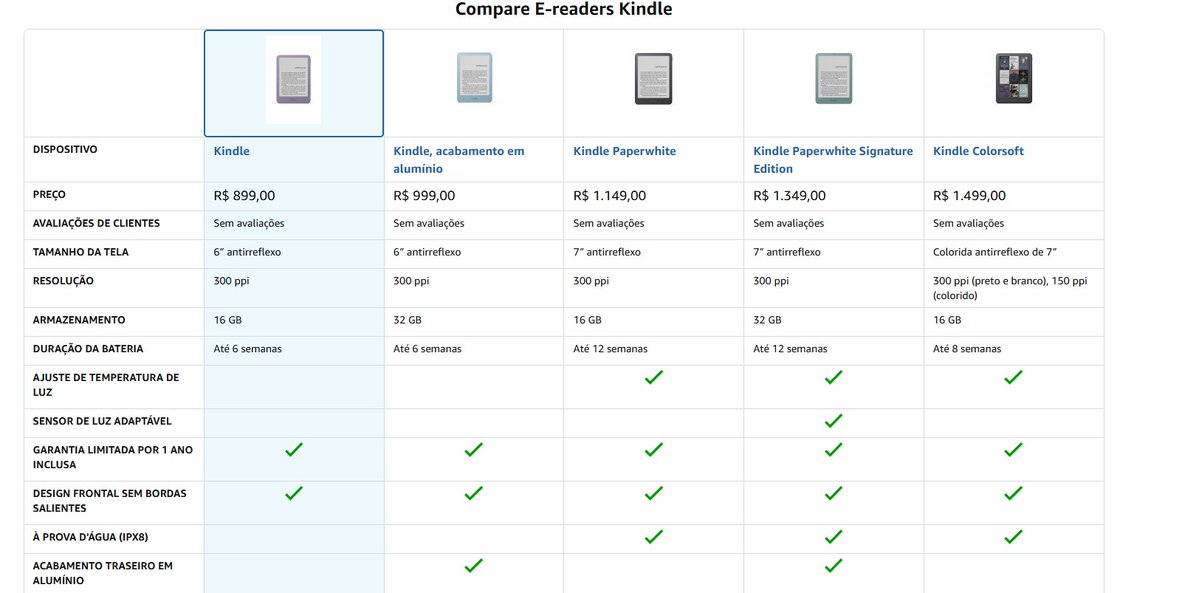Click flush-front design checkmark for Kindle Paperwhite

[x=654, y=494]
